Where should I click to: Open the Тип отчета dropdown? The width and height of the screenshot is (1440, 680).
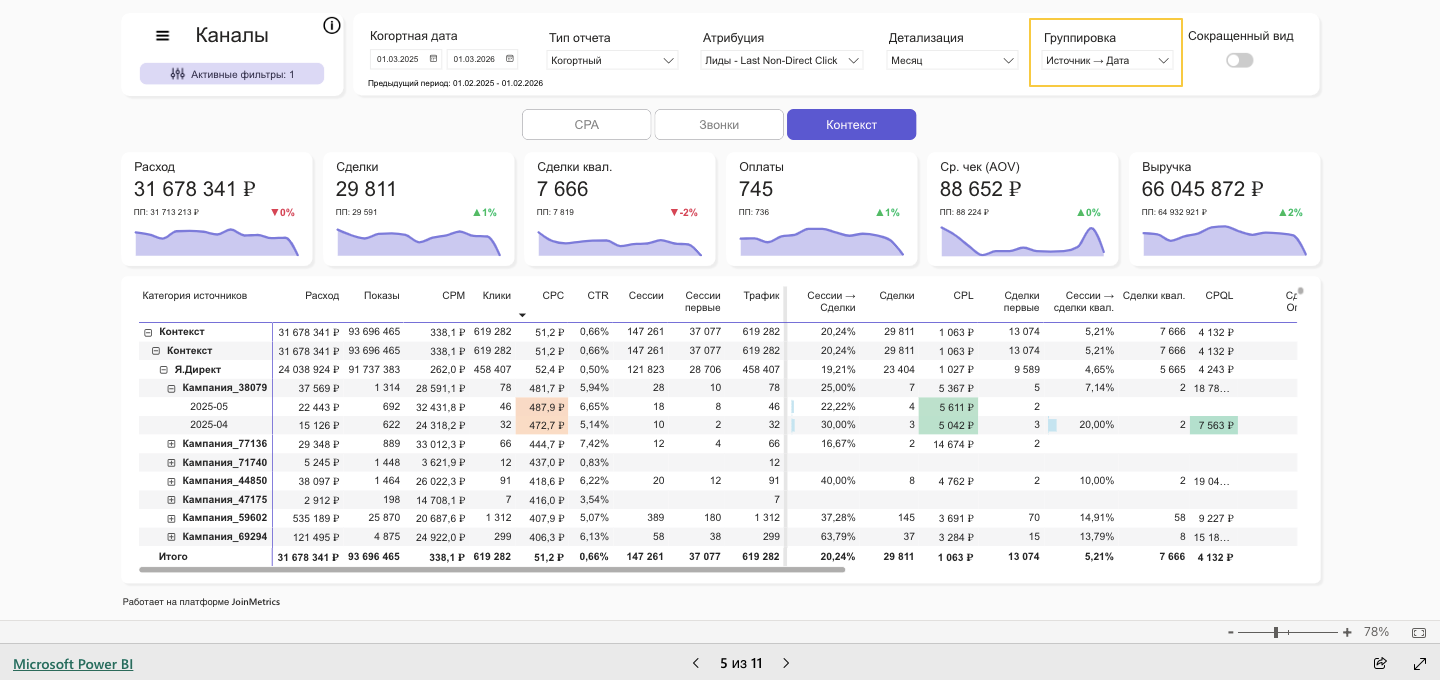click(x=613, y=60)
